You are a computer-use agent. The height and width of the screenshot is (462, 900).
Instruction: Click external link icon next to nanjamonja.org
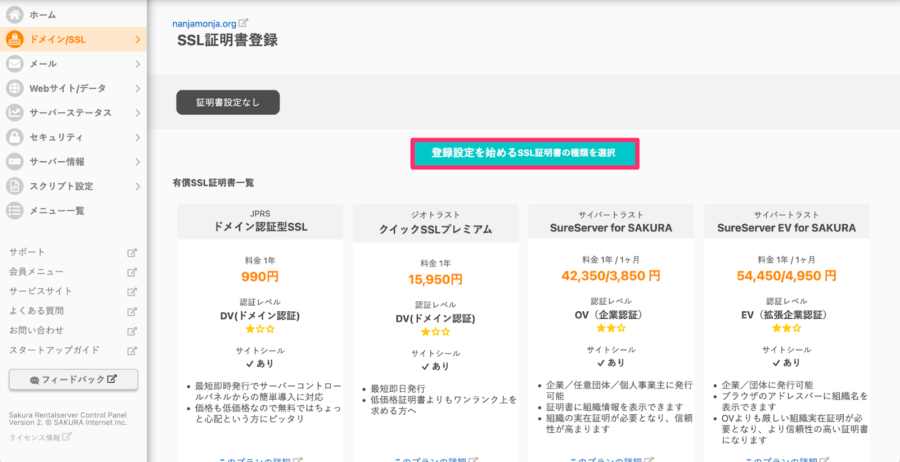[x=243, y=24]
